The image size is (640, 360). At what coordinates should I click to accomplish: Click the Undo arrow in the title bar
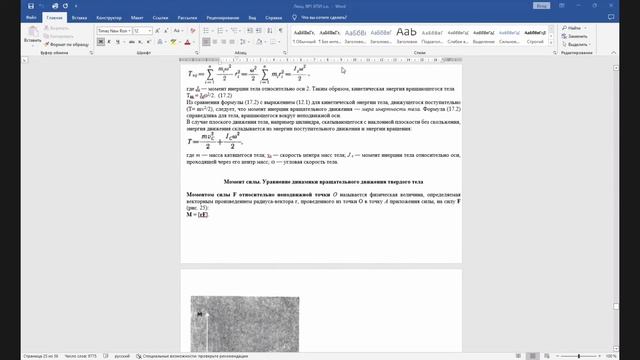pyautogui.click(x=42, y=6)
